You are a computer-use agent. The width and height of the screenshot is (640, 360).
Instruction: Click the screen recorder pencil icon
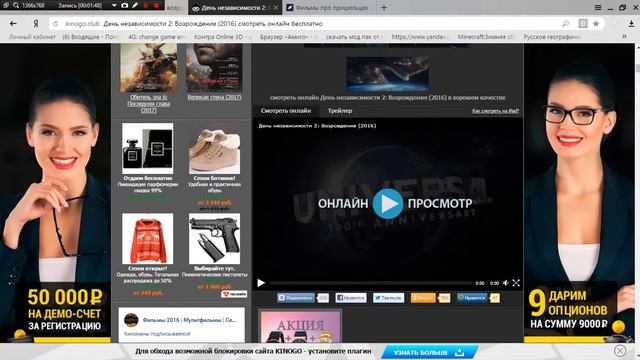click(x=135, y=5)
